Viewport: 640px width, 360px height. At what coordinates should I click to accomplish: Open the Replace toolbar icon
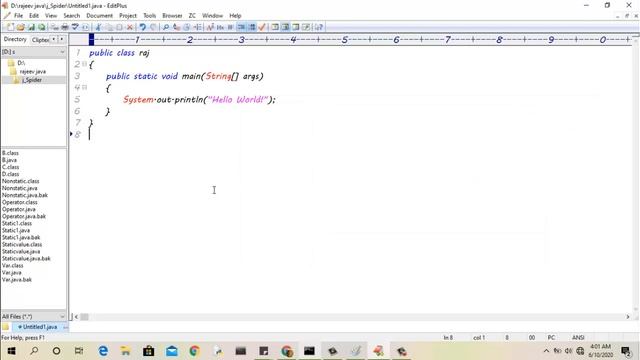pyautogui.click(x=176, y=27)
